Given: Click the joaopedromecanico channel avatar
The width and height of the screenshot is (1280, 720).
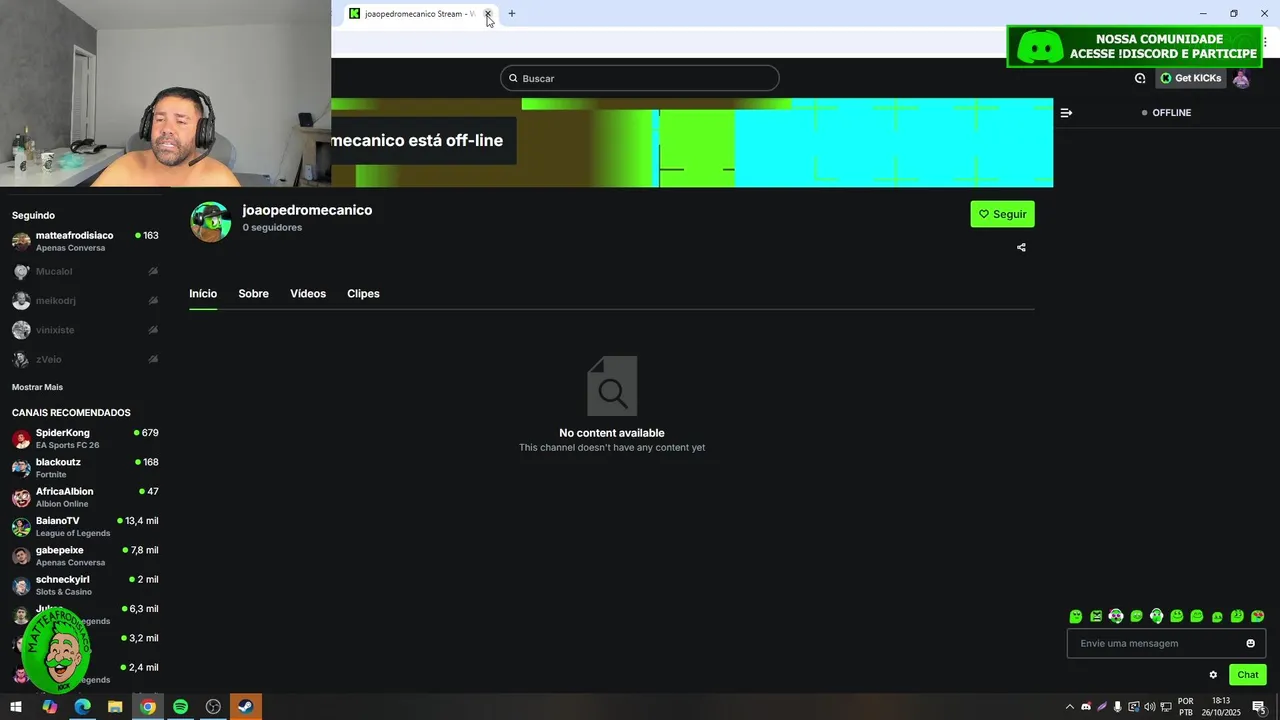Looking at the screenshot, I should [210, 222].
